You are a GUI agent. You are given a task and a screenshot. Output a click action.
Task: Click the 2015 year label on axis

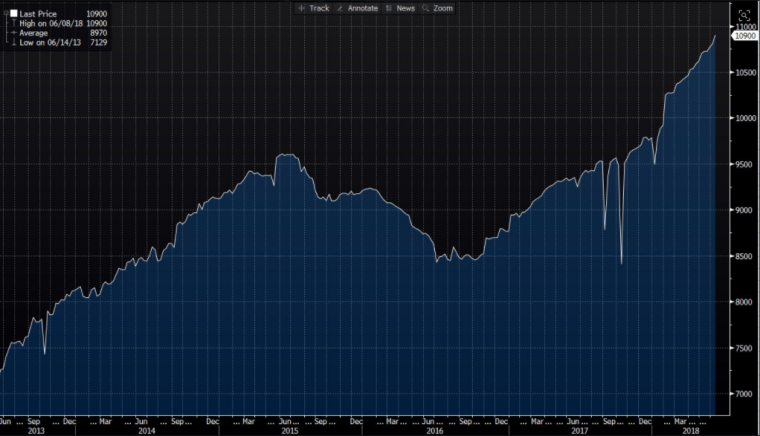pyautogui.click(x=290, y=431)
